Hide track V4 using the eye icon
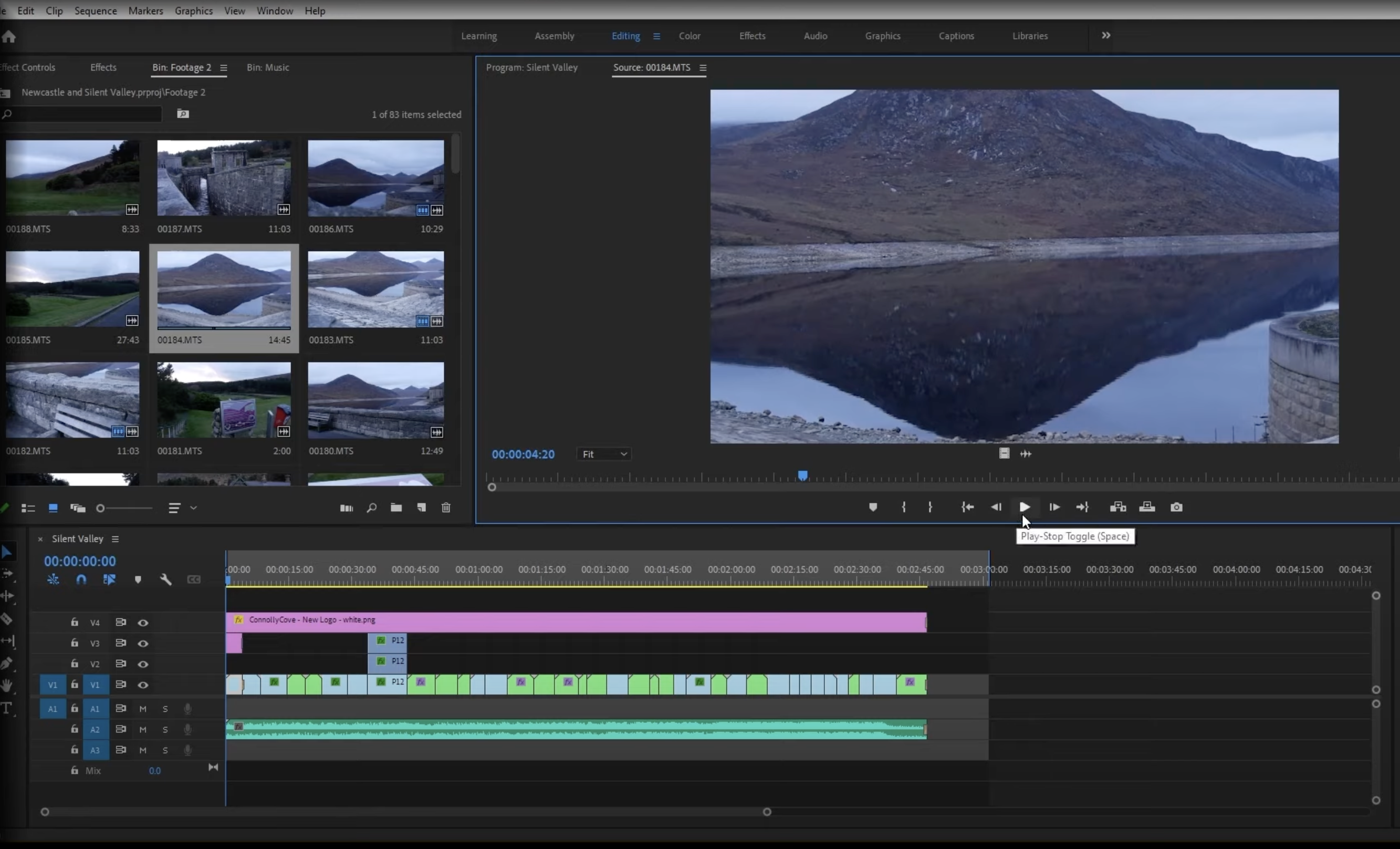Image resolution: width=1400 pixels, height=849 pixels. [x=143, y=623]
